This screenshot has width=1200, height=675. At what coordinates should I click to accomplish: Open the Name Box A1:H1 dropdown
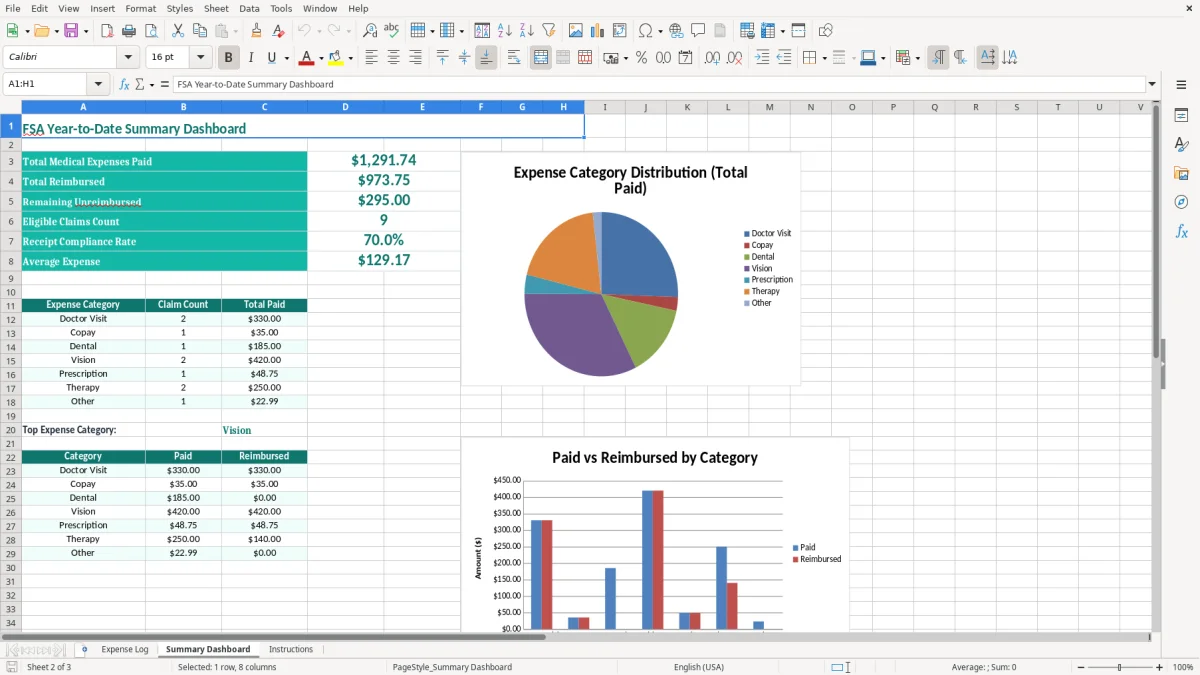(x=98, y=84)
